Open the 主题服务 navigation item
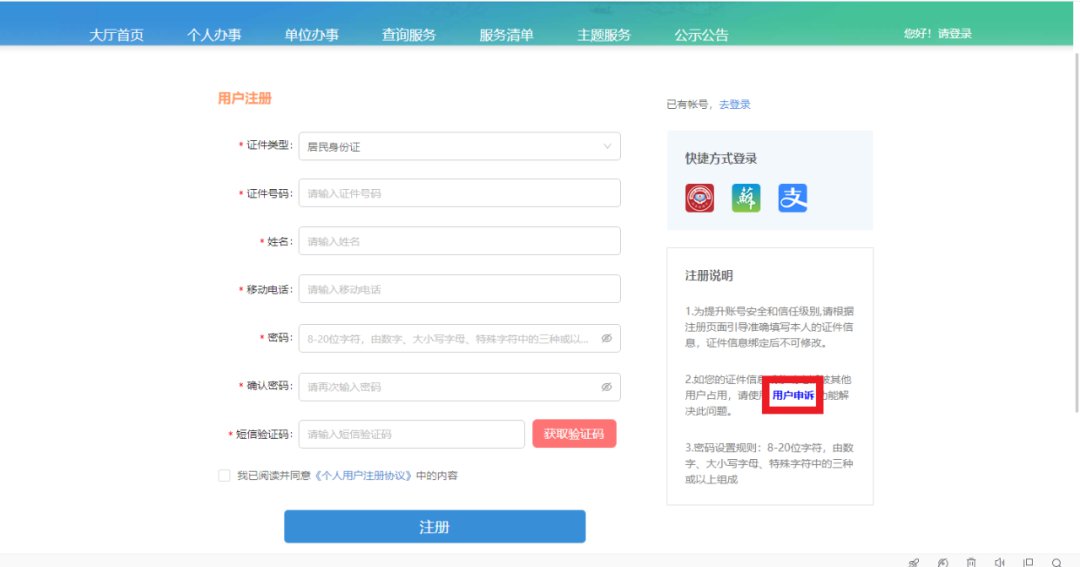The image size is (1080, 567). [604, 35]
